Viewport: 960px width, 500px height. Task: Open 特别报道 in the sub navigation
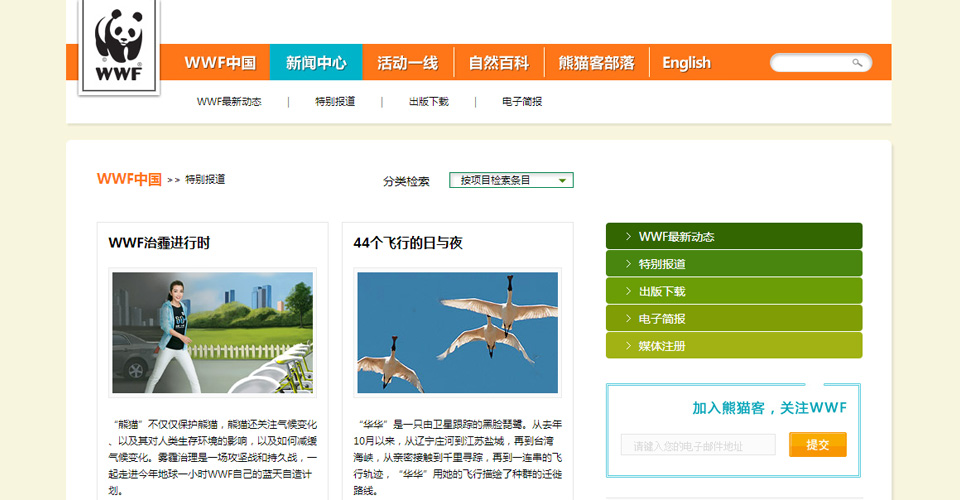(x=335, y=102)
